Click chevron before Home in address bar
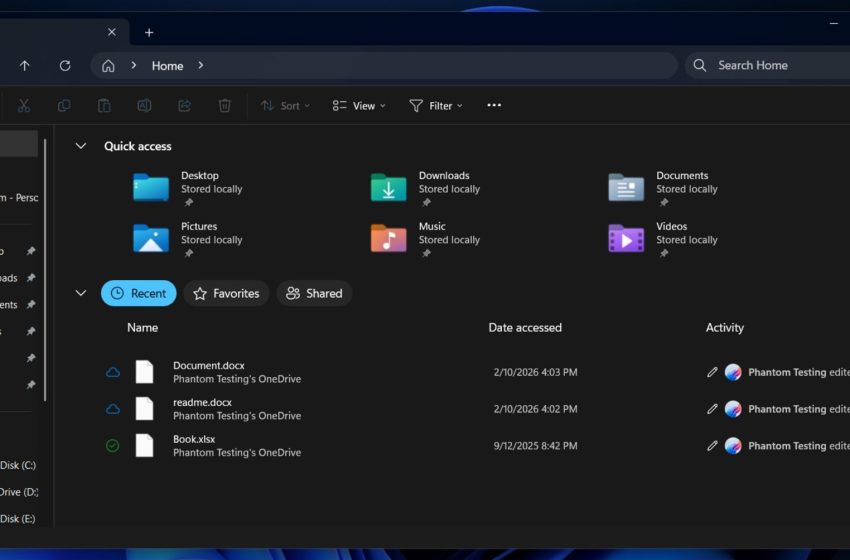This screenshot has height=560, width=850. (x=133, y=65)
